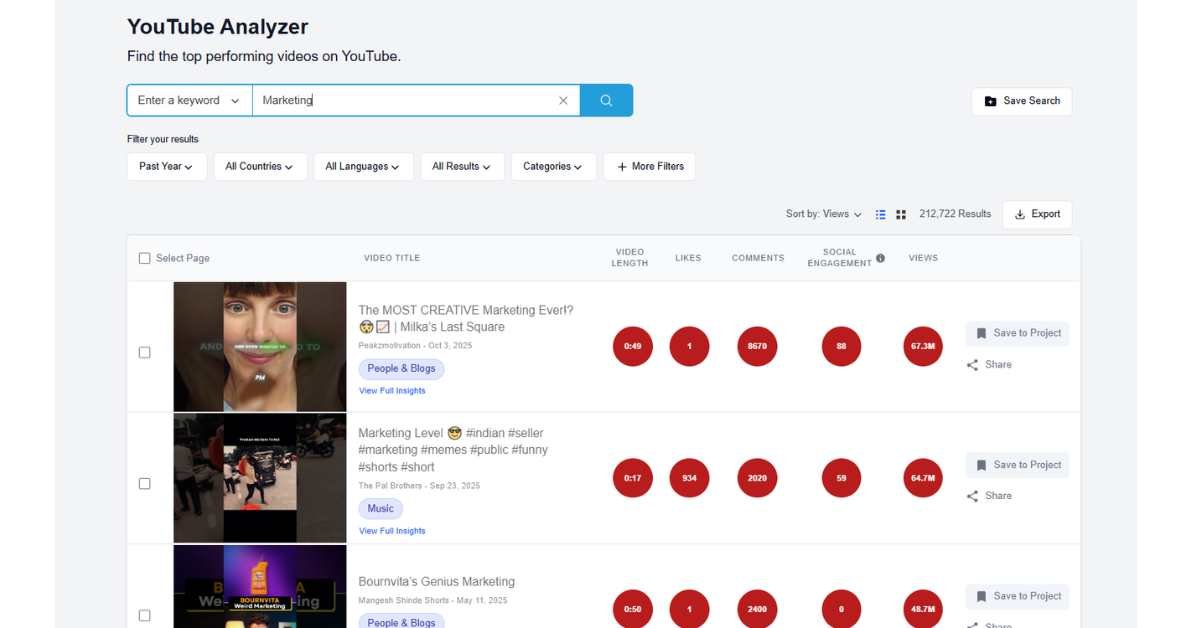The width and height of the screenshot is (1200, 628).
Task: Open the Marketing Level video thumbnail
Action: [x=260, y=478]
